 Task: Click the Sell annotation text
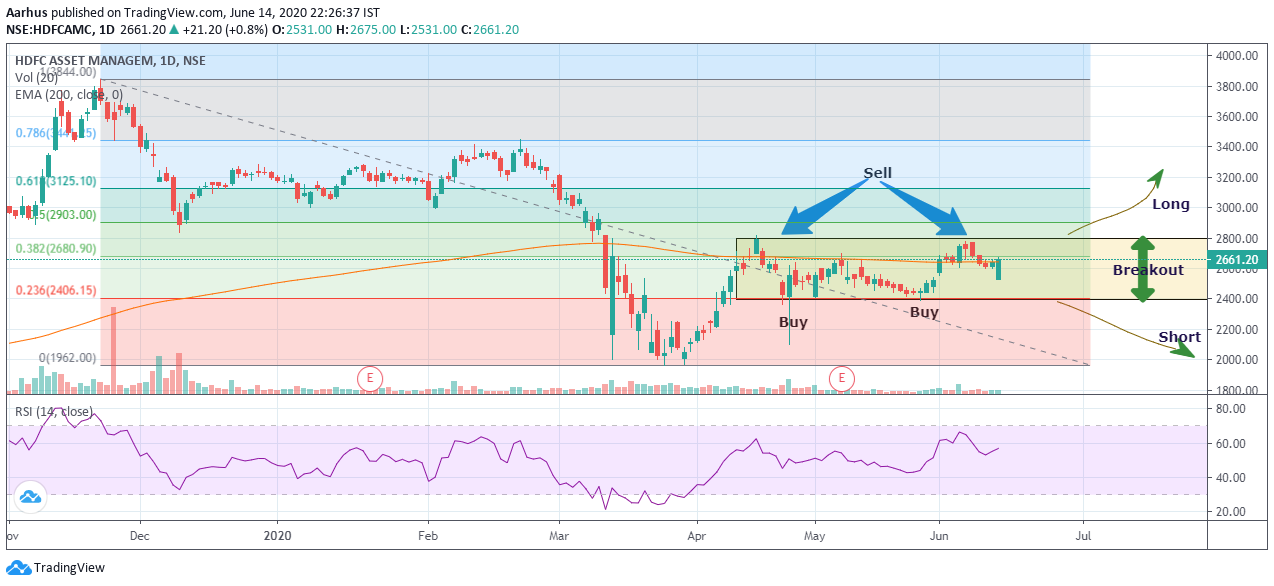(877, 173)
